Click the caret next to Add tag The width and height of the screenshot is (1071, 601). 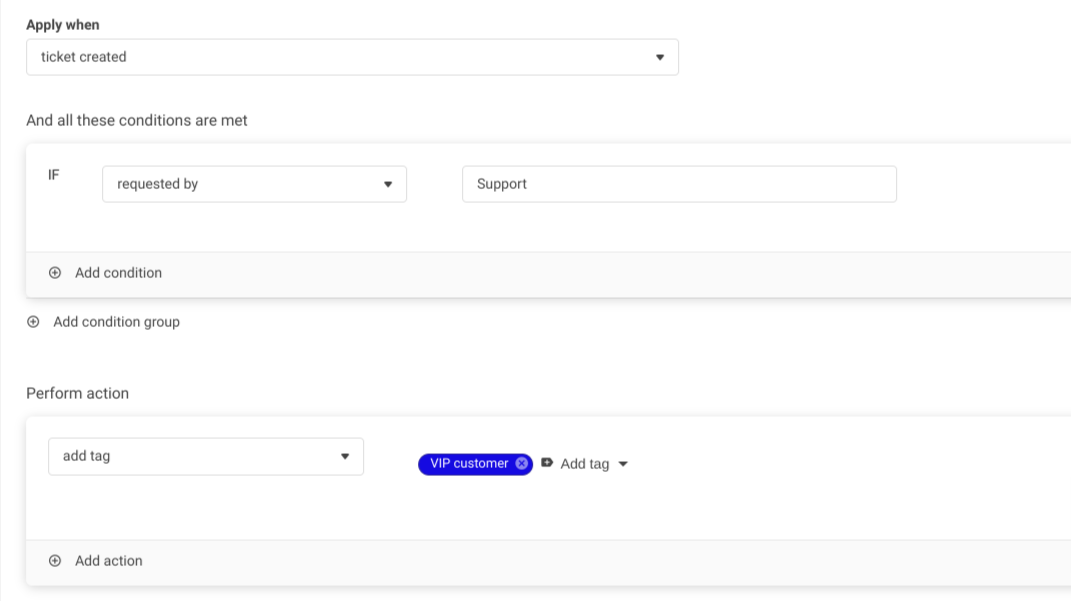[x=623, y=464]
